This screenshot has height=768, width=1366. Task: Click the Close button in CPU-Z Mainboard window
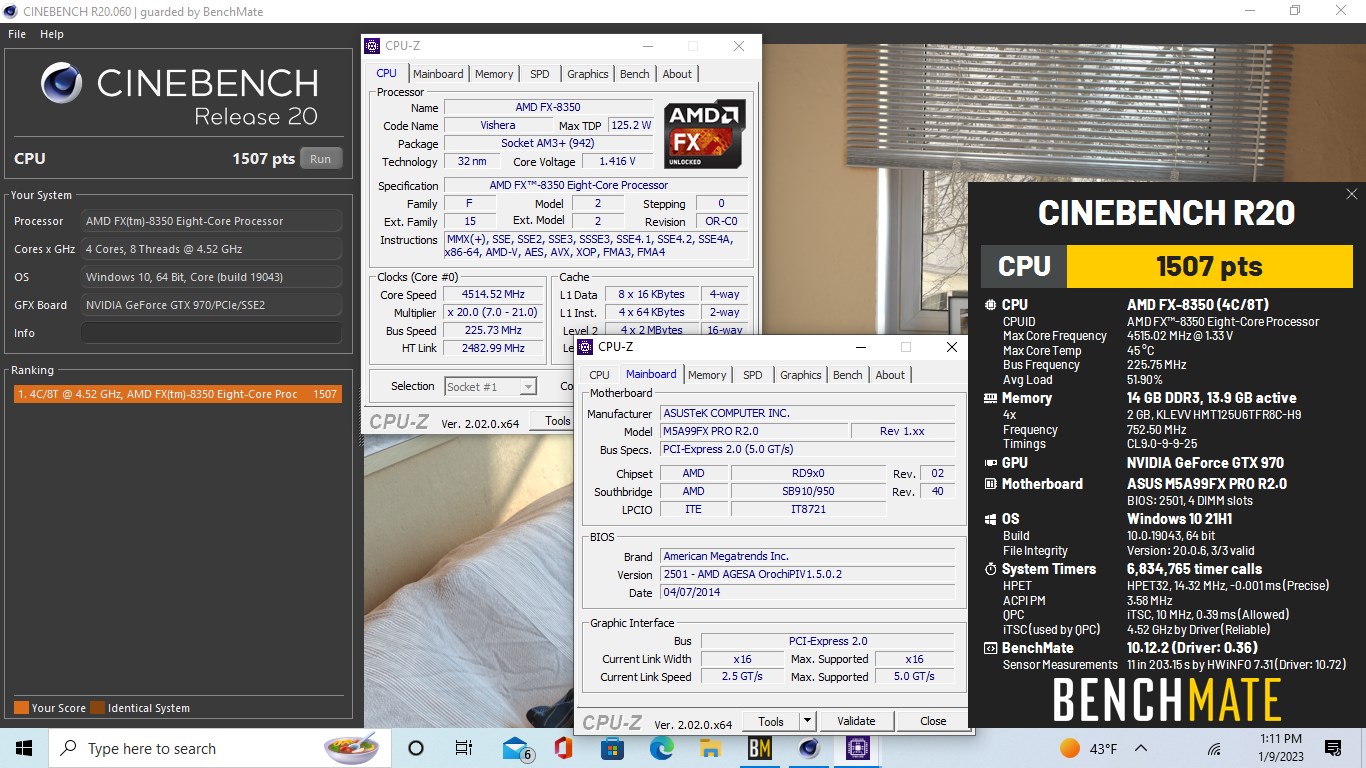933,721
